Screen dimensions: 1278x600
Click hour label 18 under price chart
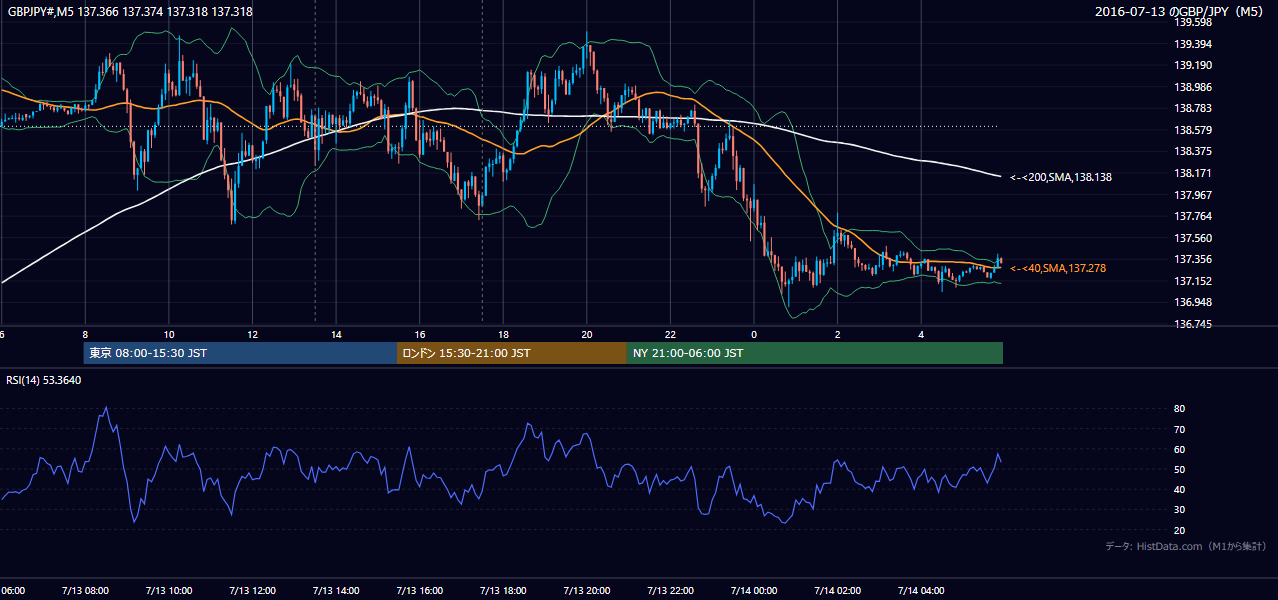pyautogui.click(x=503, y=334)
